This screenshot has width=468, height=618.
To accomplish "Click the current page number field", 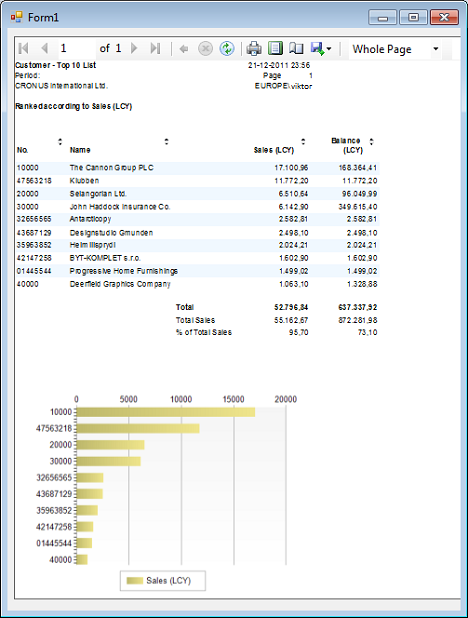I will (77, 48).
